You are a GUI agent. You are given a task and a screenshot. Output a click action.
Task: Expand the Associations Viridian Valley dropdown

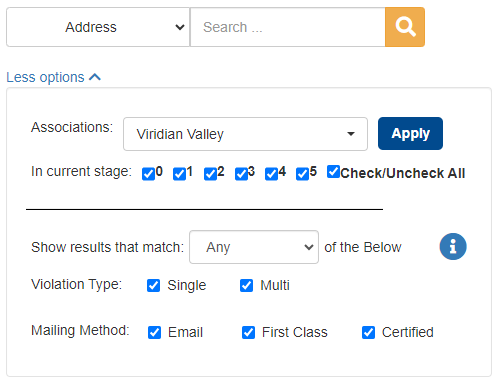point(245,134)
